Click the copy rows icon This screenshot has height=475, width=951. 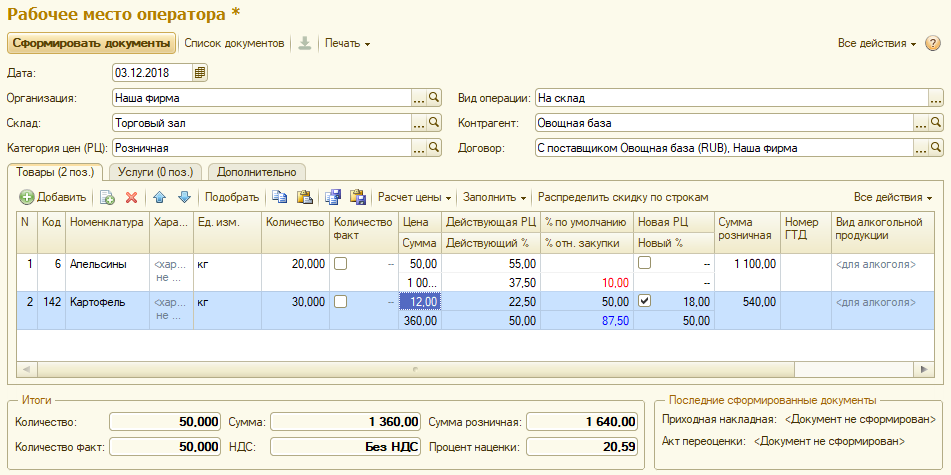[280, 197]
